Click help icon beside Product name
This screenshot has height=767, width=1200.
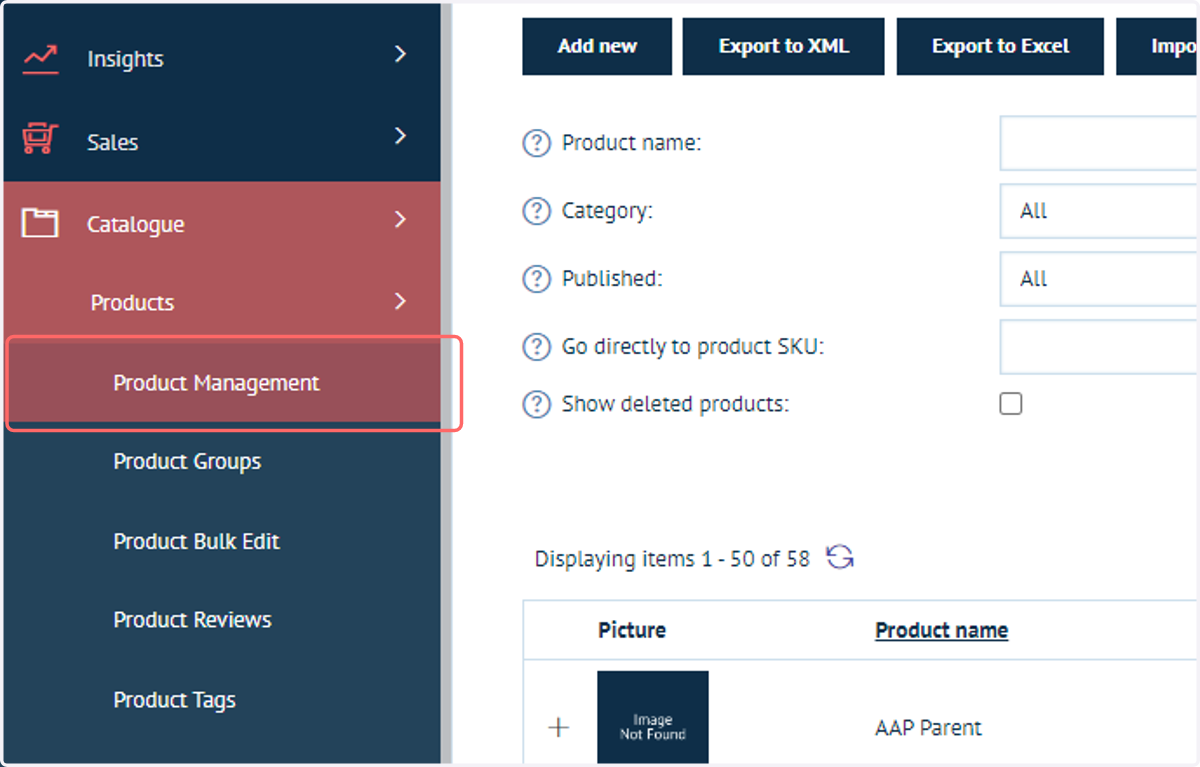(x=537, y=143)
